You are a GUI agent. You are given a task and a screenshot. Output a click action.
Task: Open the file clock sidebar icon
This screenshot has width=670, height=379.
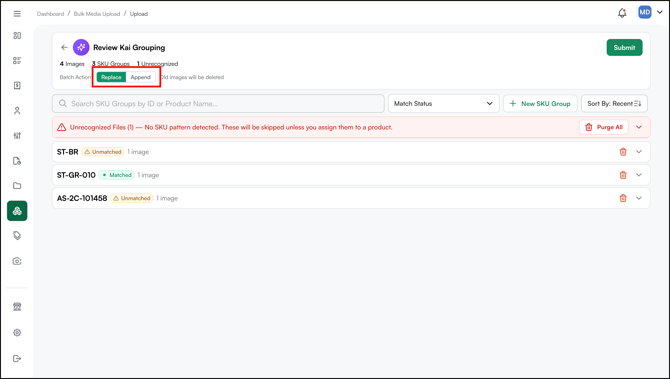17,161
